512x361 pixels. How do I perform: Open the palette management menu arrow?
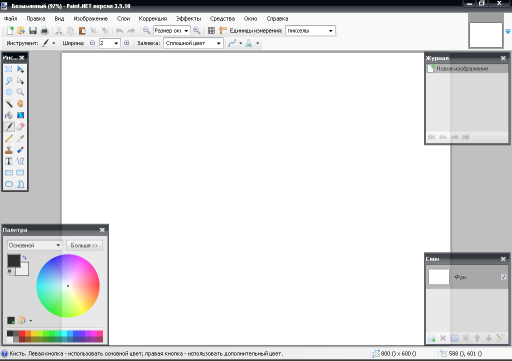[31, 321]
